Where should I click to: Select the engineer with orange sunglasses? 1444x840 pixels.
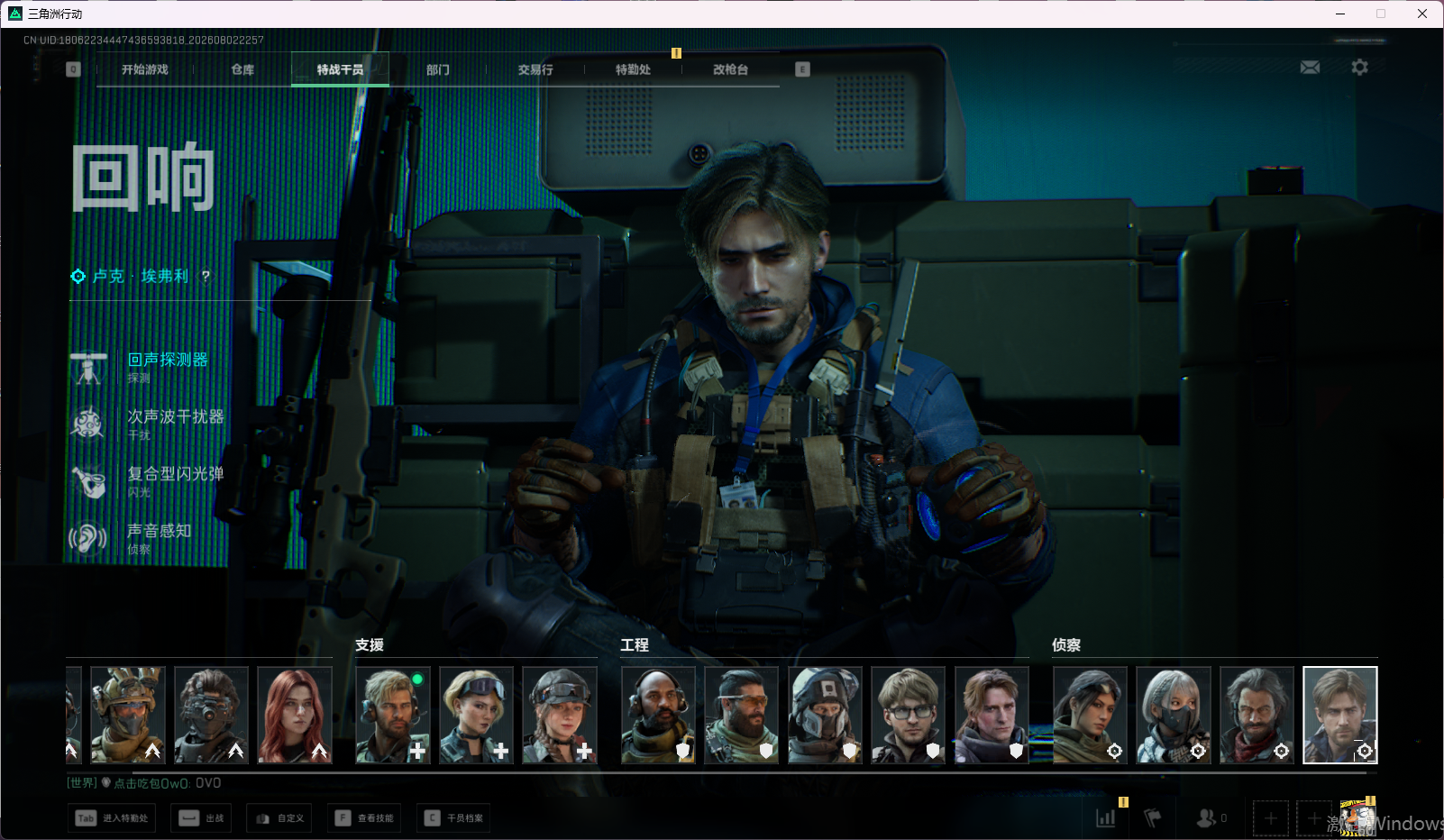[x=742, y=716]
